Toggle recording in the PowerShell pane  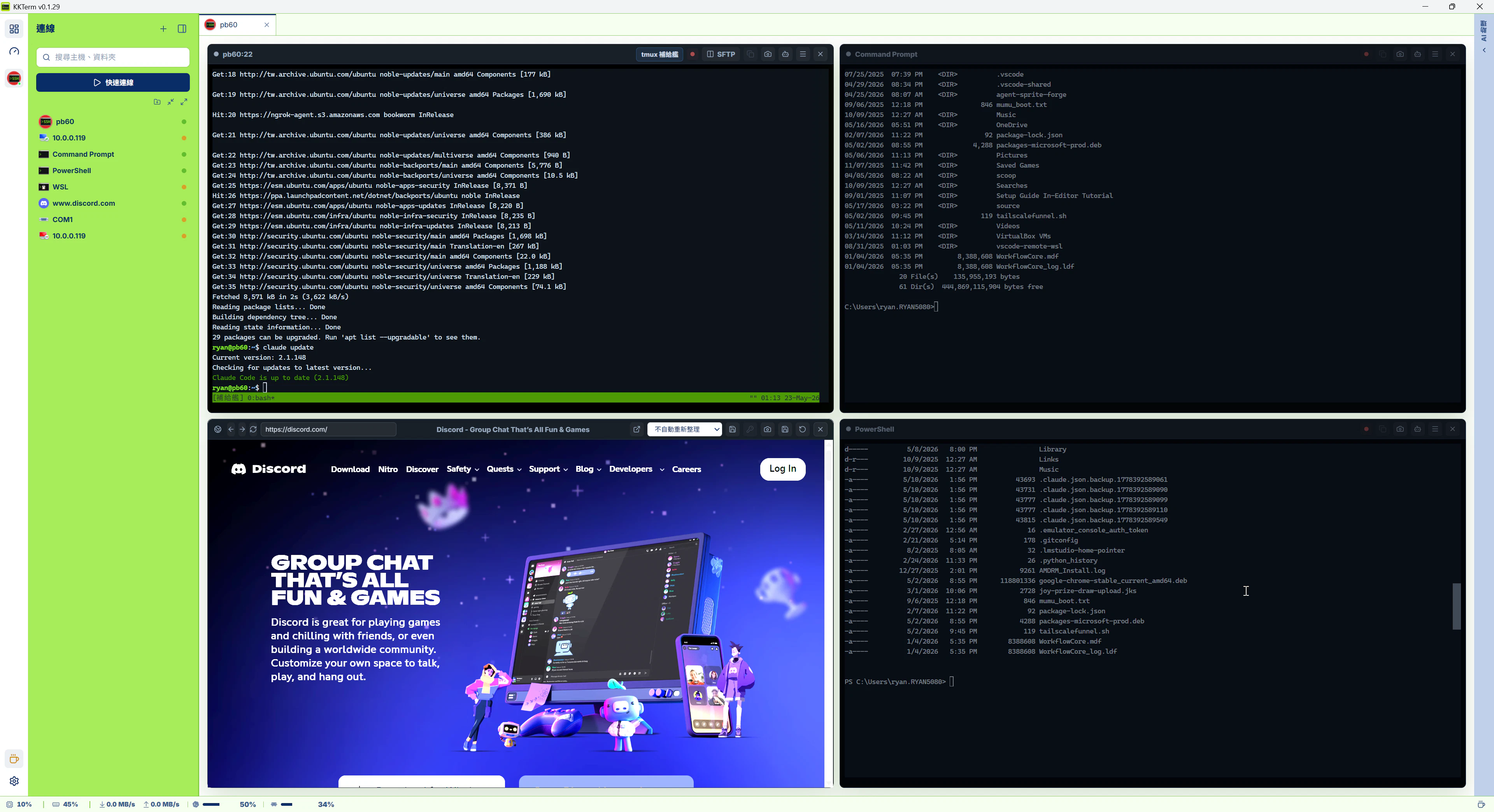(x=1366, y=429)
